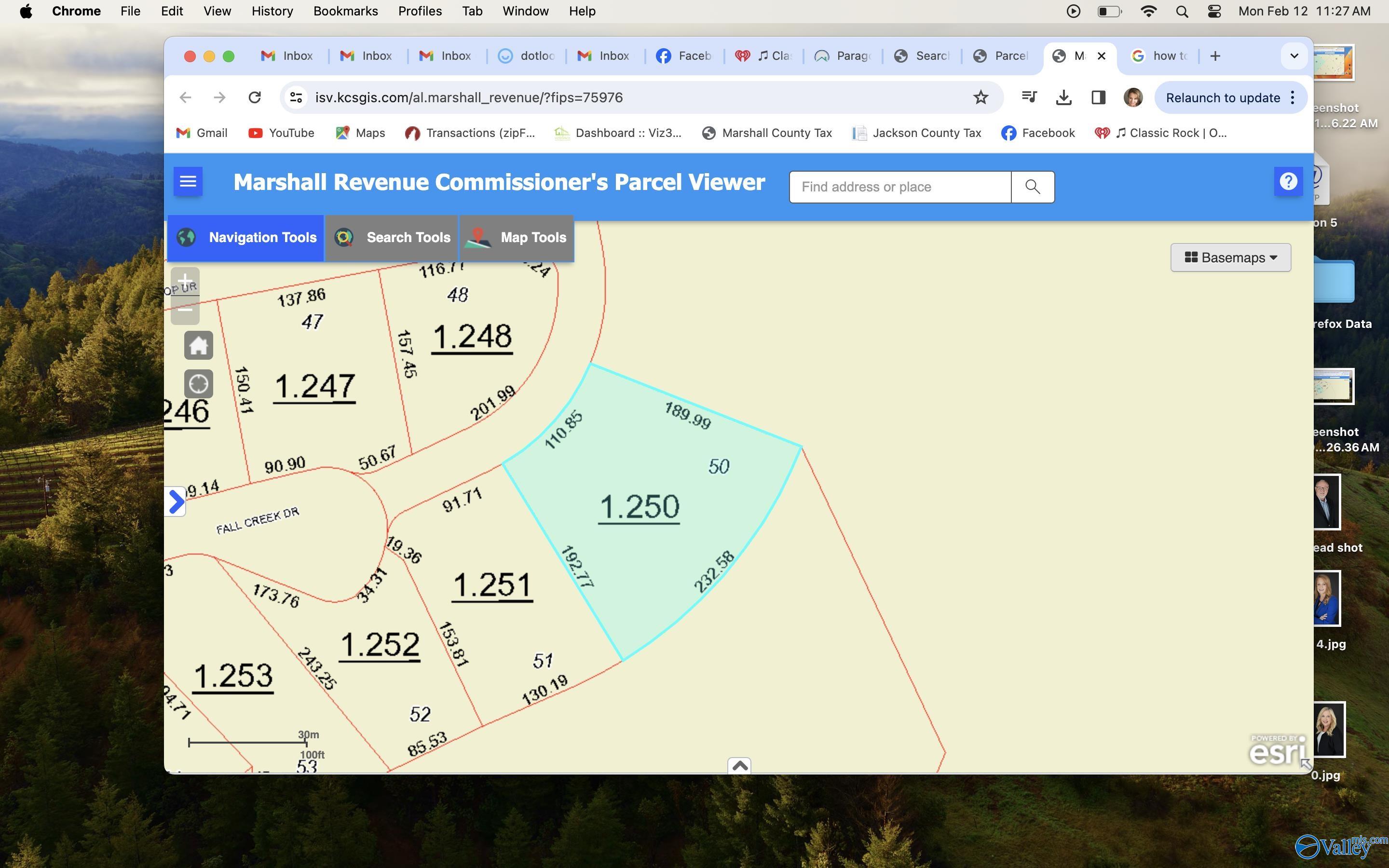The width and height of the screenshot is (1389, 868).
Task: Expand the Basemaps dropdown
Action: (1229, 257)
